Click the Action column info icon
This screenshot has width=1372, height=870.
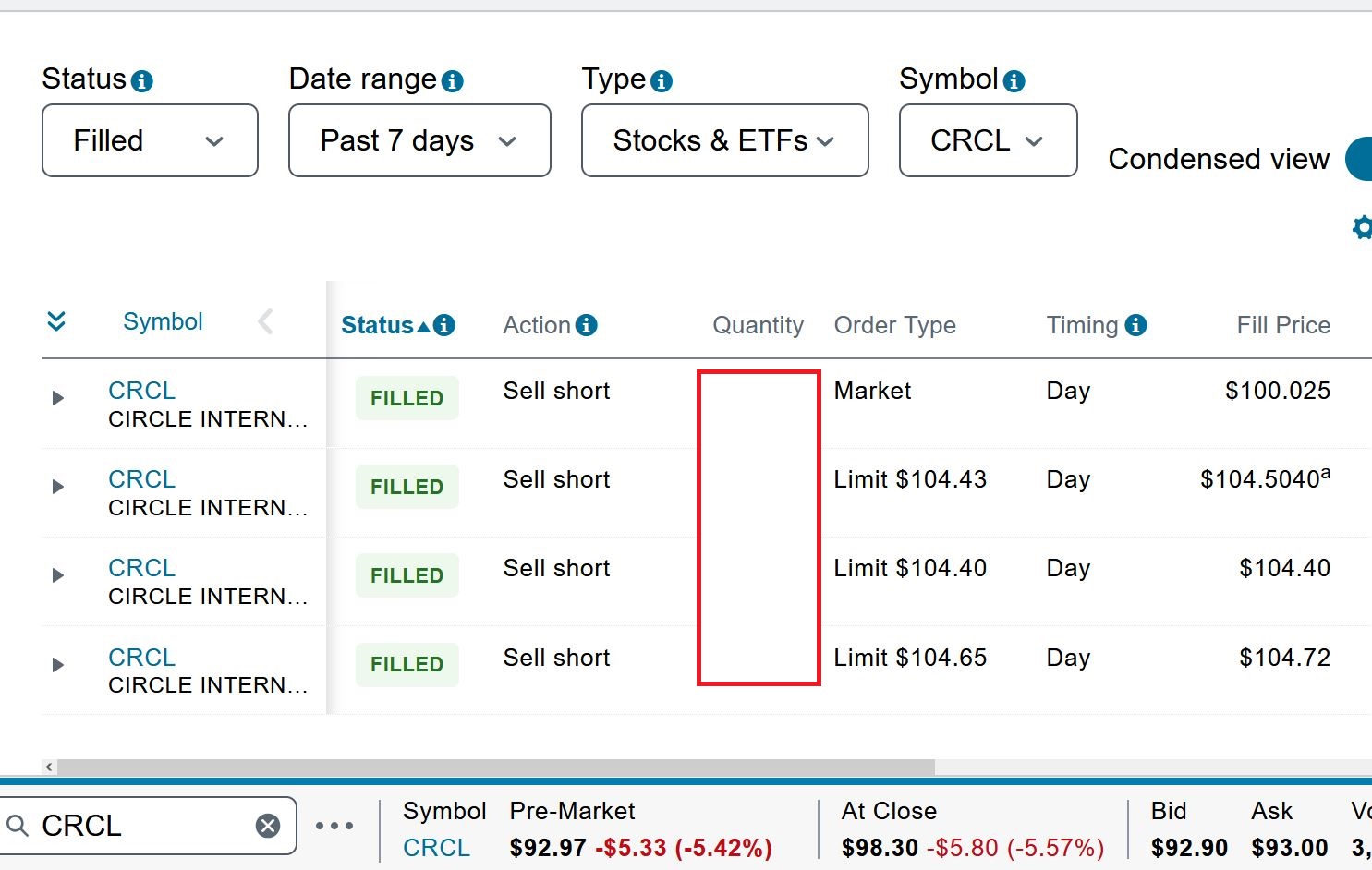(586, 325)
